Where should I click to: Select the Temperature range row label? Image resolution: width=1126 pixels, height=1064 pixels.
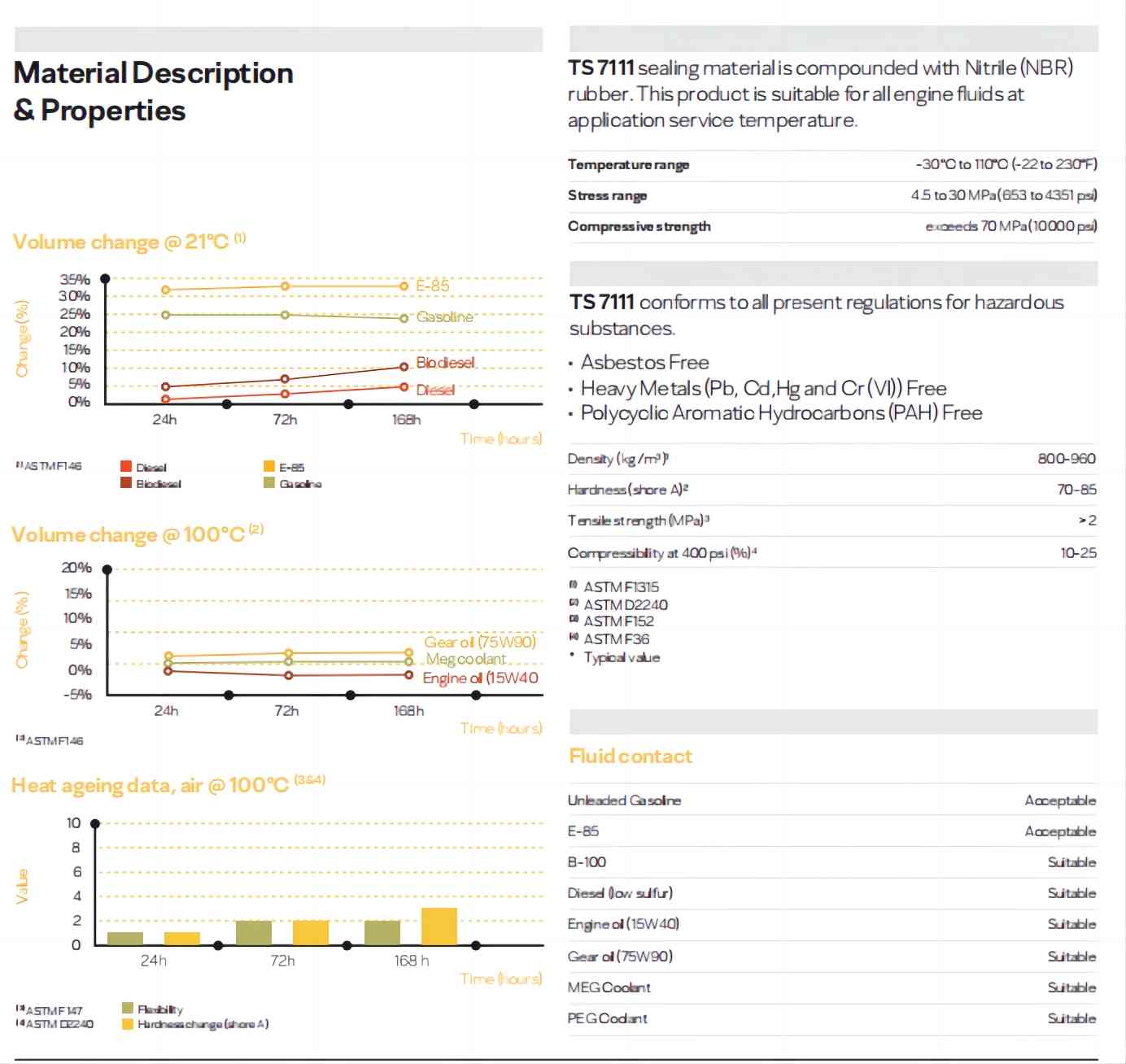click(x=628, y=164)
